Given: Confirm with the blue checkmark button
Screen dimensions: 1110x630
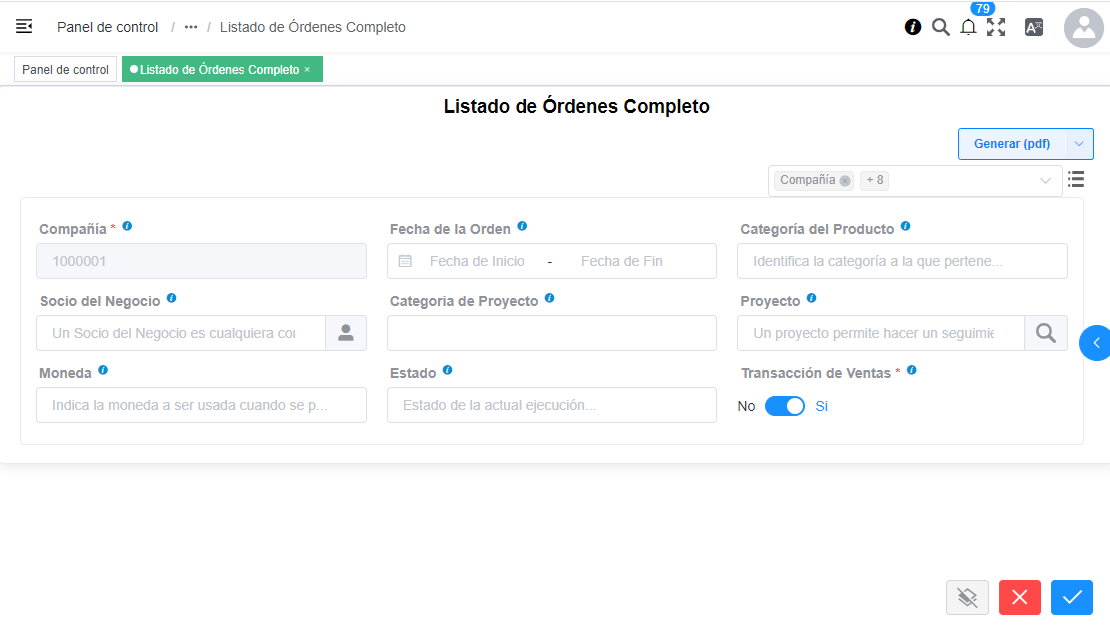Looking at the screenshot, I should 1071,597.
